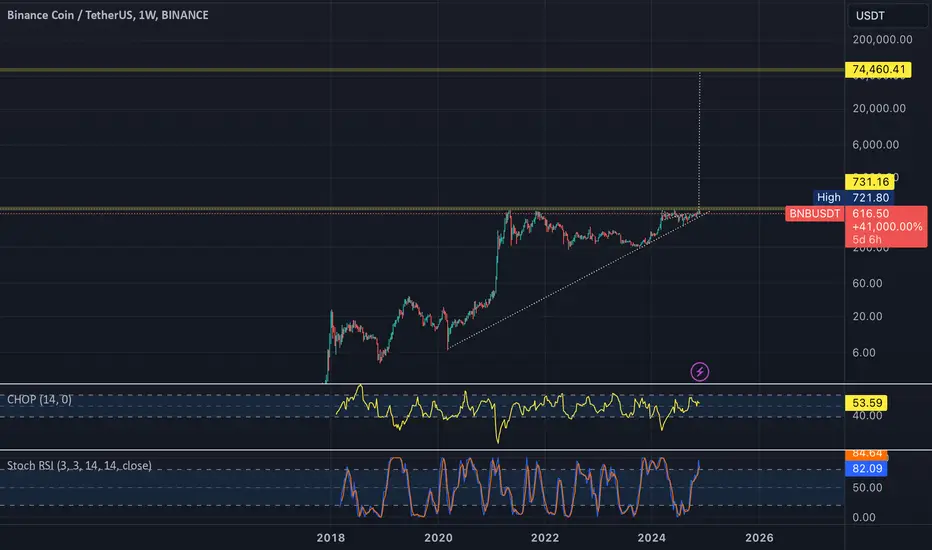Click the +41,000.00% change label

[x=887, y=227]
